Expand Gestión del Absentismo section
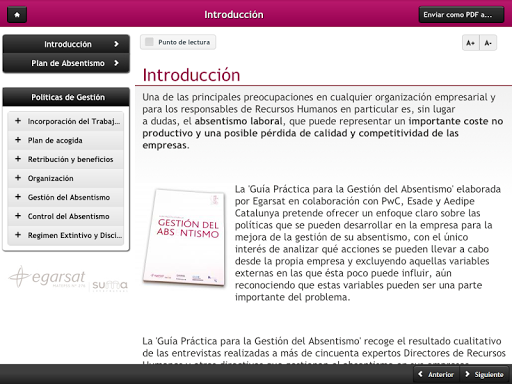512x384 pixels. pos(66,197)
